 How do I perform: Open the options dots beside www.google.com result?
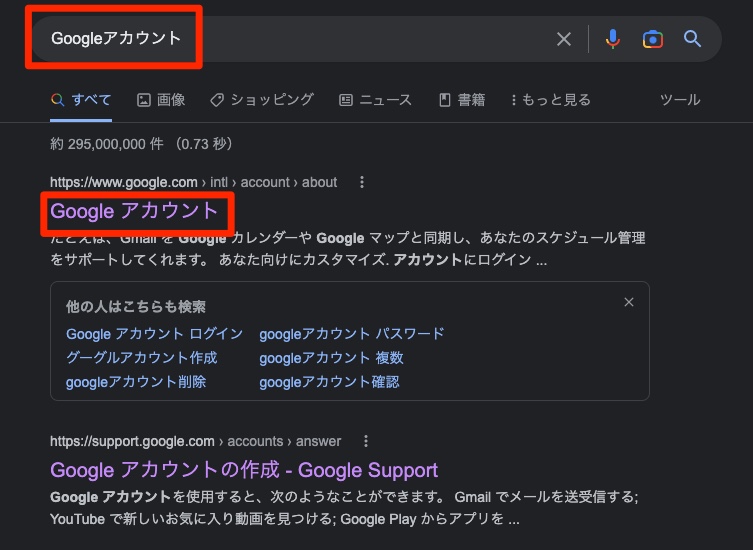362,183
